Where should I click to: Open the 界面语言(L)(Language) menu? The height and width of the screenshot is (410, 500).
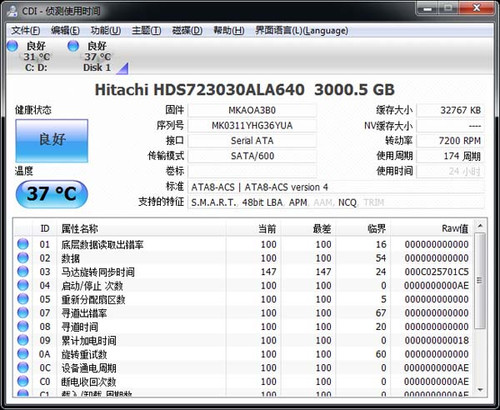(x=302, y=31)
